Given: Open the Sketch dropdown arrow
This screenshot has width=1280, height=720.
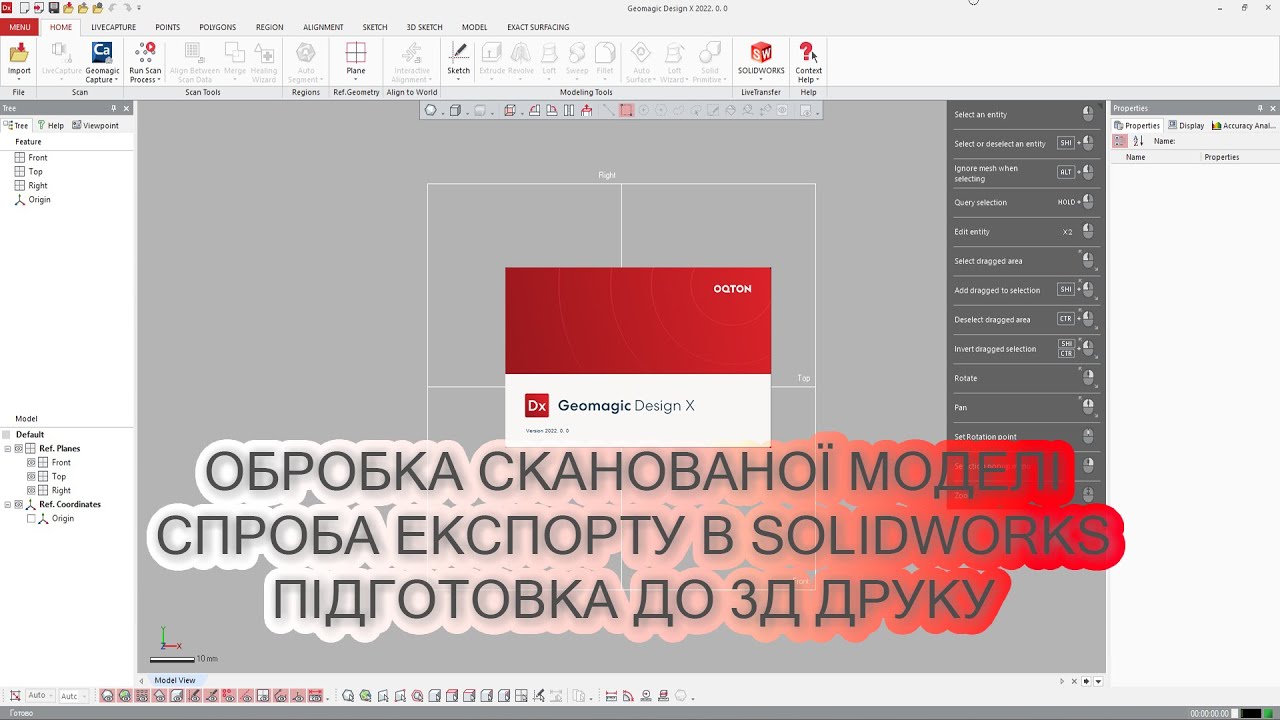Looking at the screenshot, I should tap(458, 80).
